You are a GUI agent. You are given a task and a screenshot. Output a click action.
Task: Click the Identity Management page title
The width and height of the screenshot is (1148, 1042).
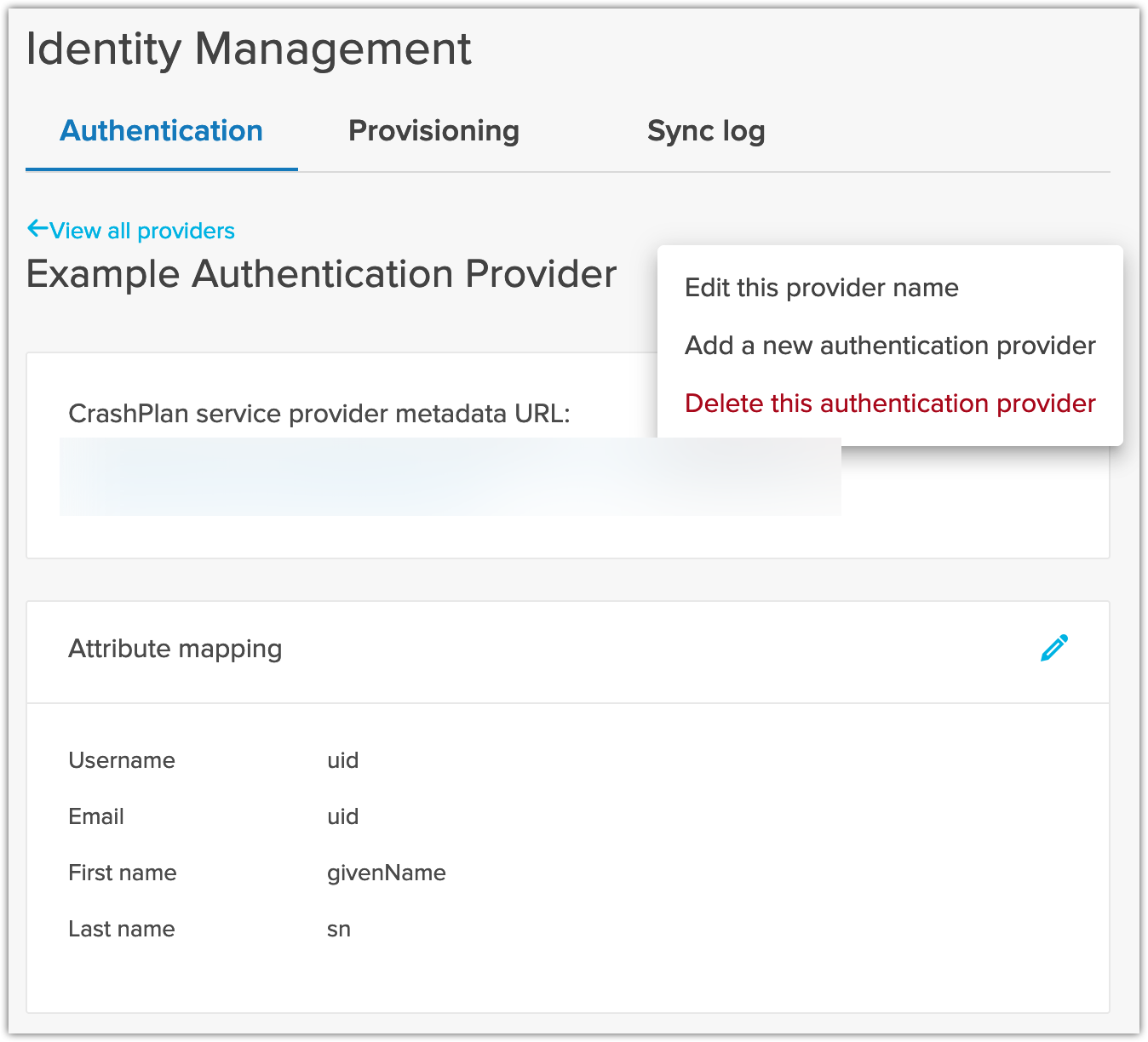[248, 49]
